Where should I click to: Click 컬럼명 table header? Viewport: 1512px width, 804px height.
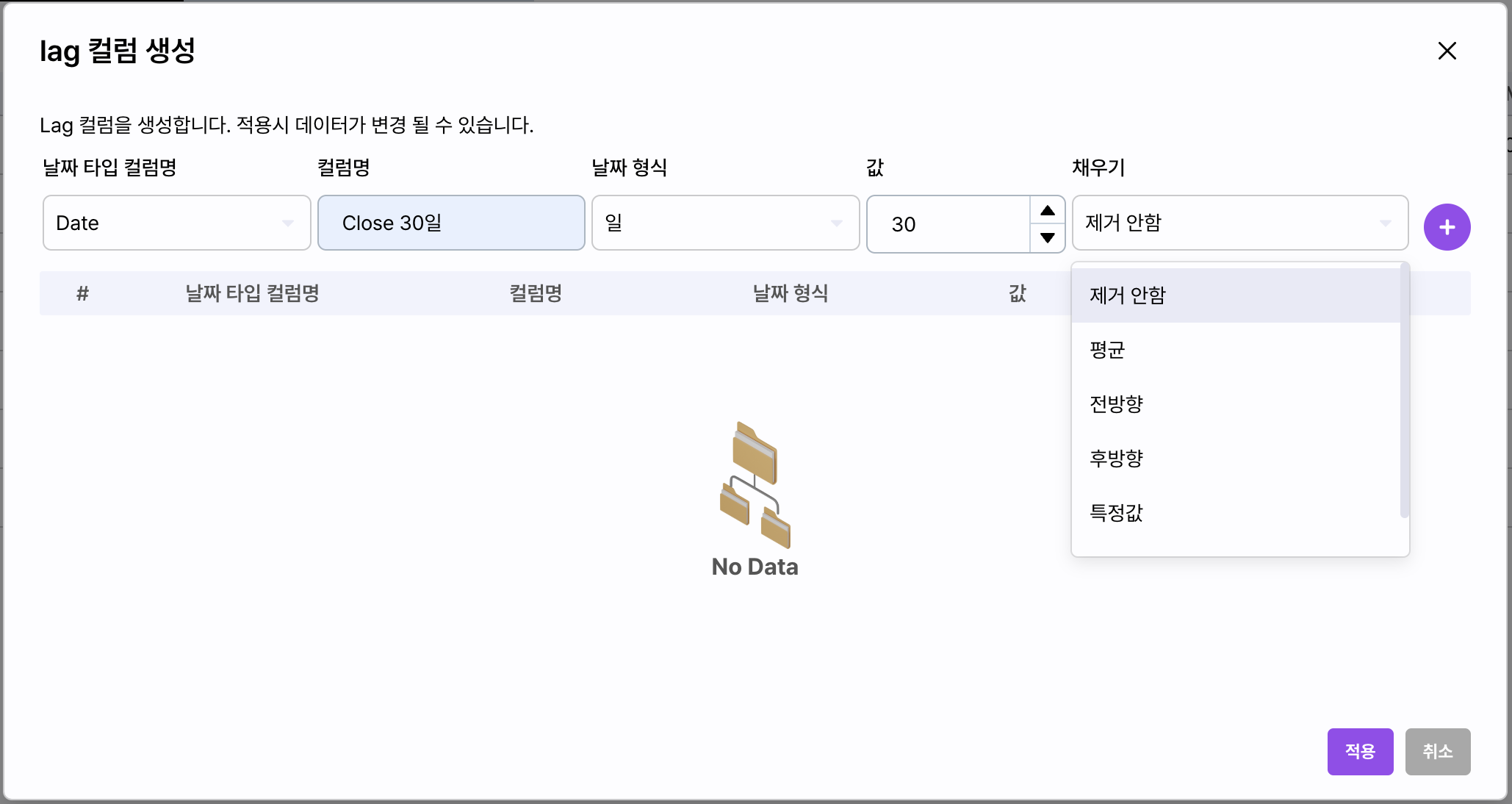pos(536,294)
